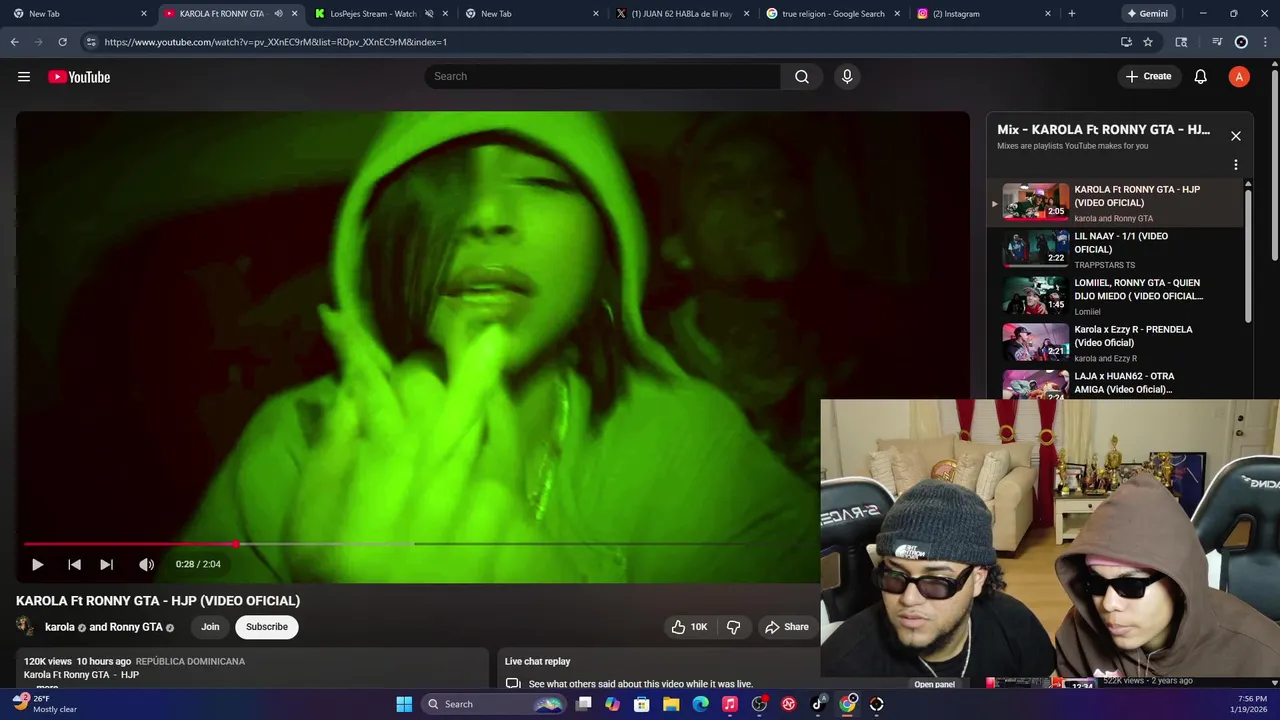This screenshot has height=720, width=1280.
Task: Click the browser address bar URL
Action: (x=276, y=42)
